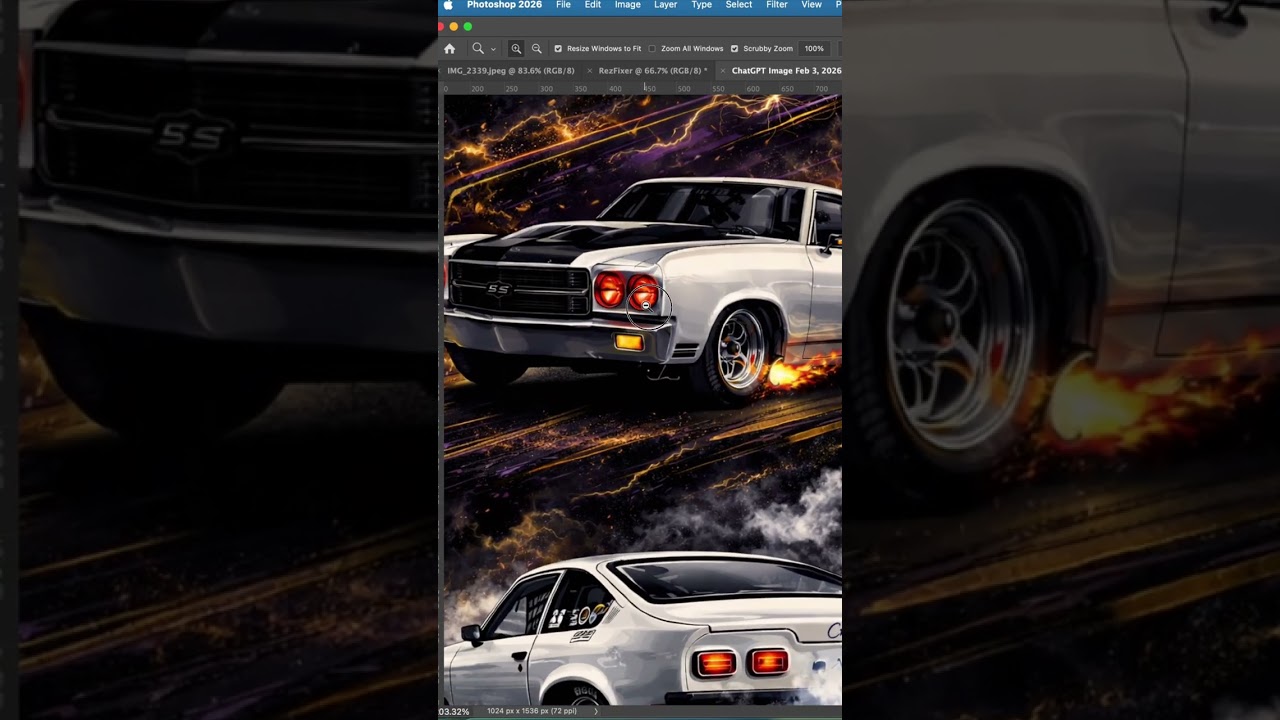The height and width of the screenshot is (720, 1280).
Task: Open the Edit menu
Action: point(593,5)
